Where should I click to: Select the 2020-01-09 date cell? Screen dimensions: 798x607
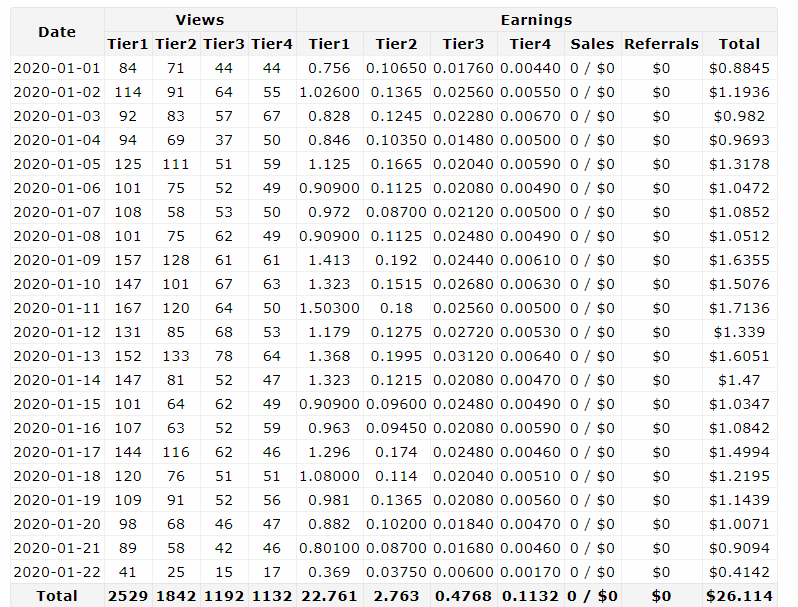click(57, 260)
